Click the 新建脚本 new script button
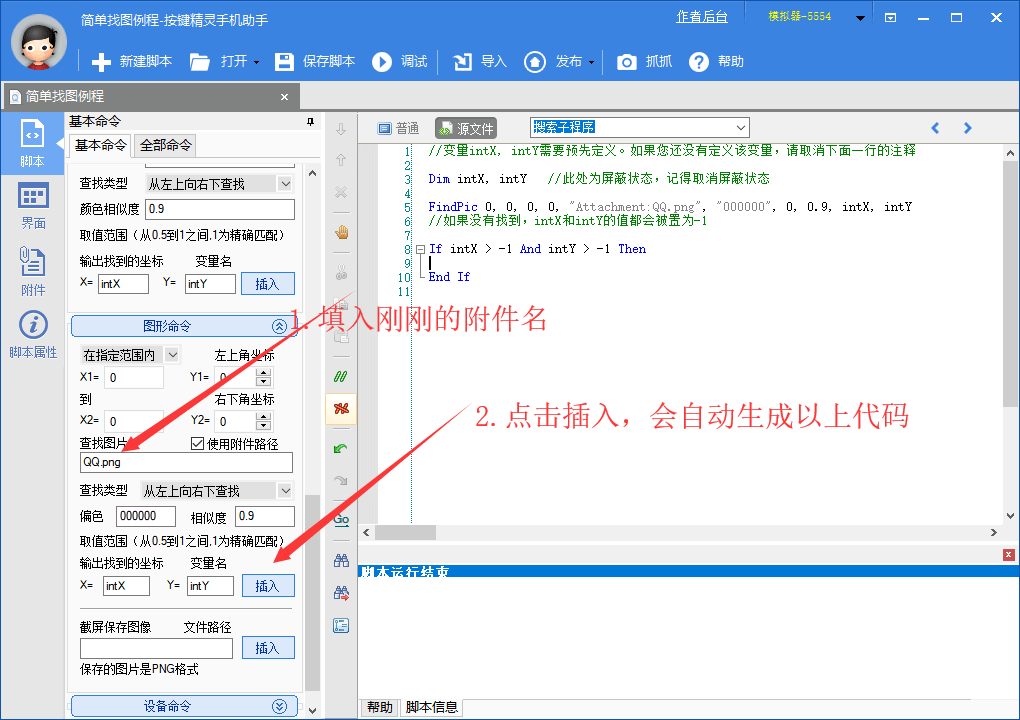The image size is (1020, 720). coord(131,62)
